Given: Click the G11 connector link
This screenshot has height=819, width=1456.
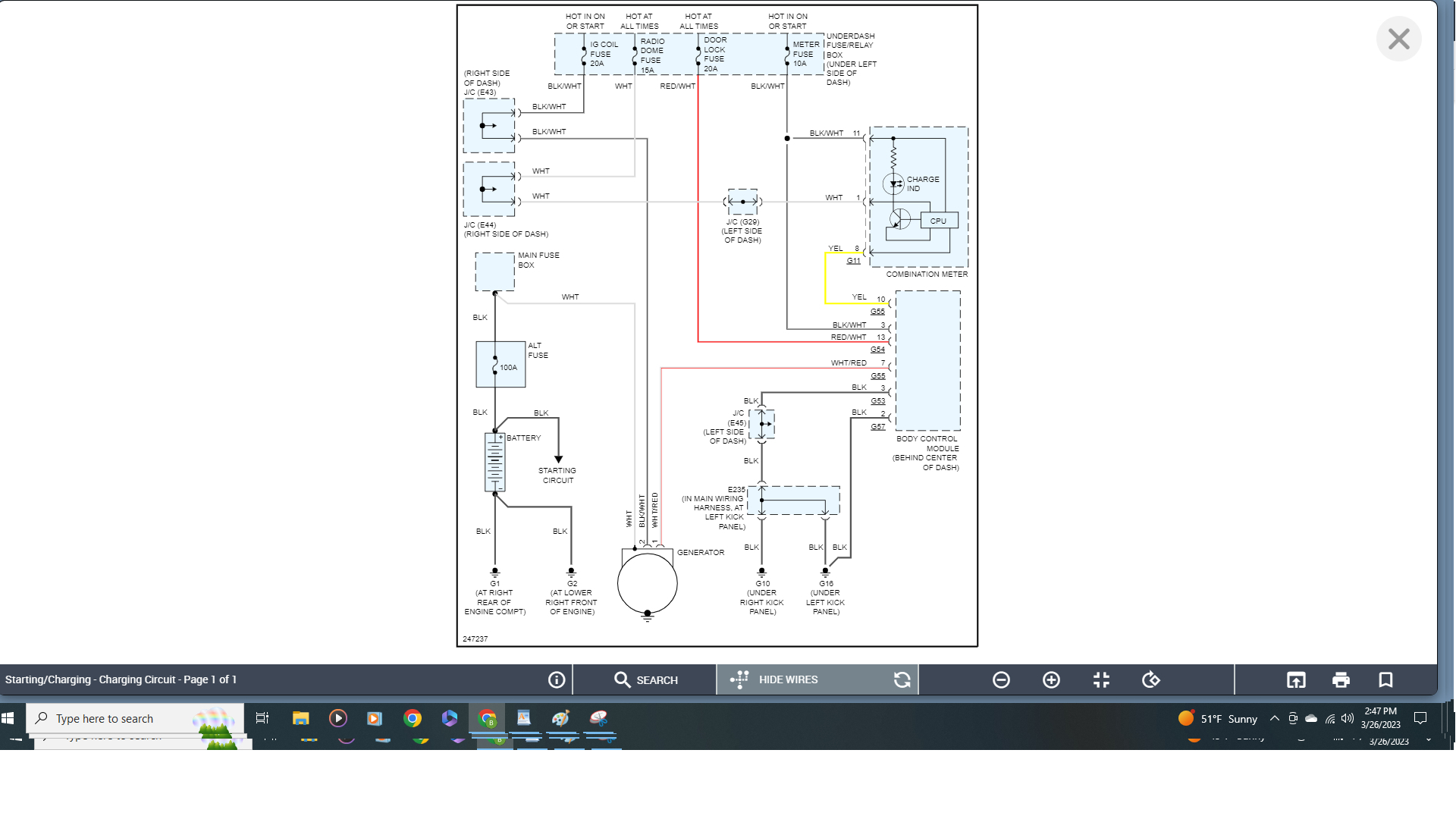Looking at the screenshot, I should pyautogui.click(x=854, y=261).
